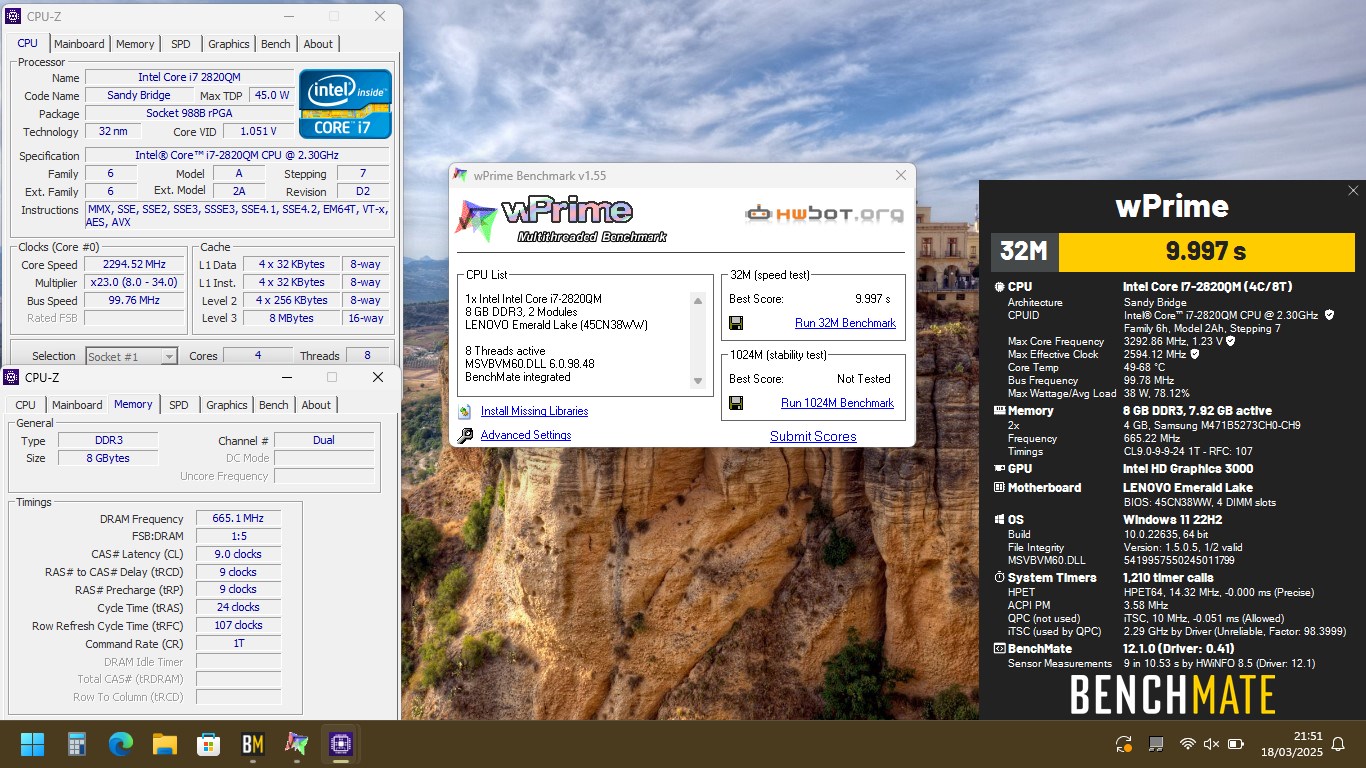
Task: Click the Intel Core i7 badge in CPU-Z
Action: point(345,104)
